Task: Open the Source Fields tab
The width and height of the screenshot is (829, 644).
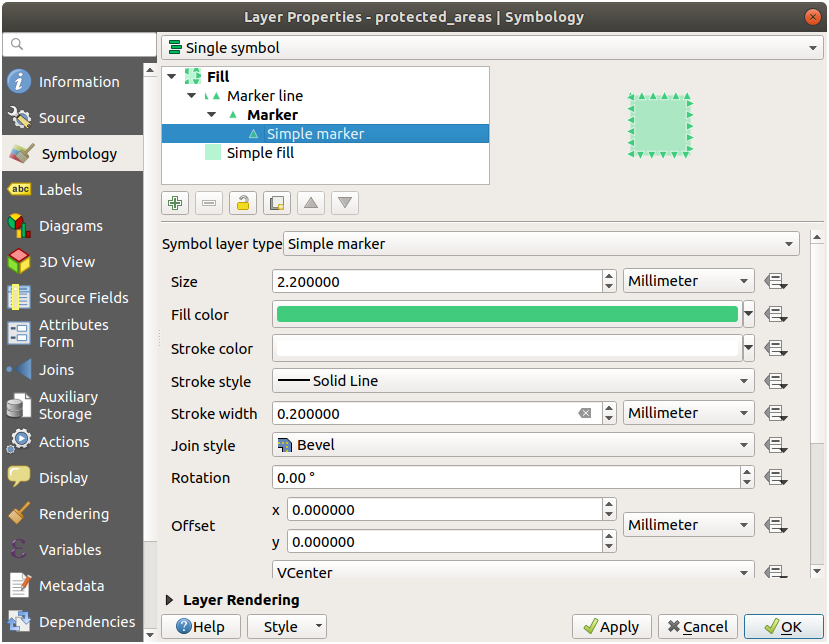Action: point(83,298)
